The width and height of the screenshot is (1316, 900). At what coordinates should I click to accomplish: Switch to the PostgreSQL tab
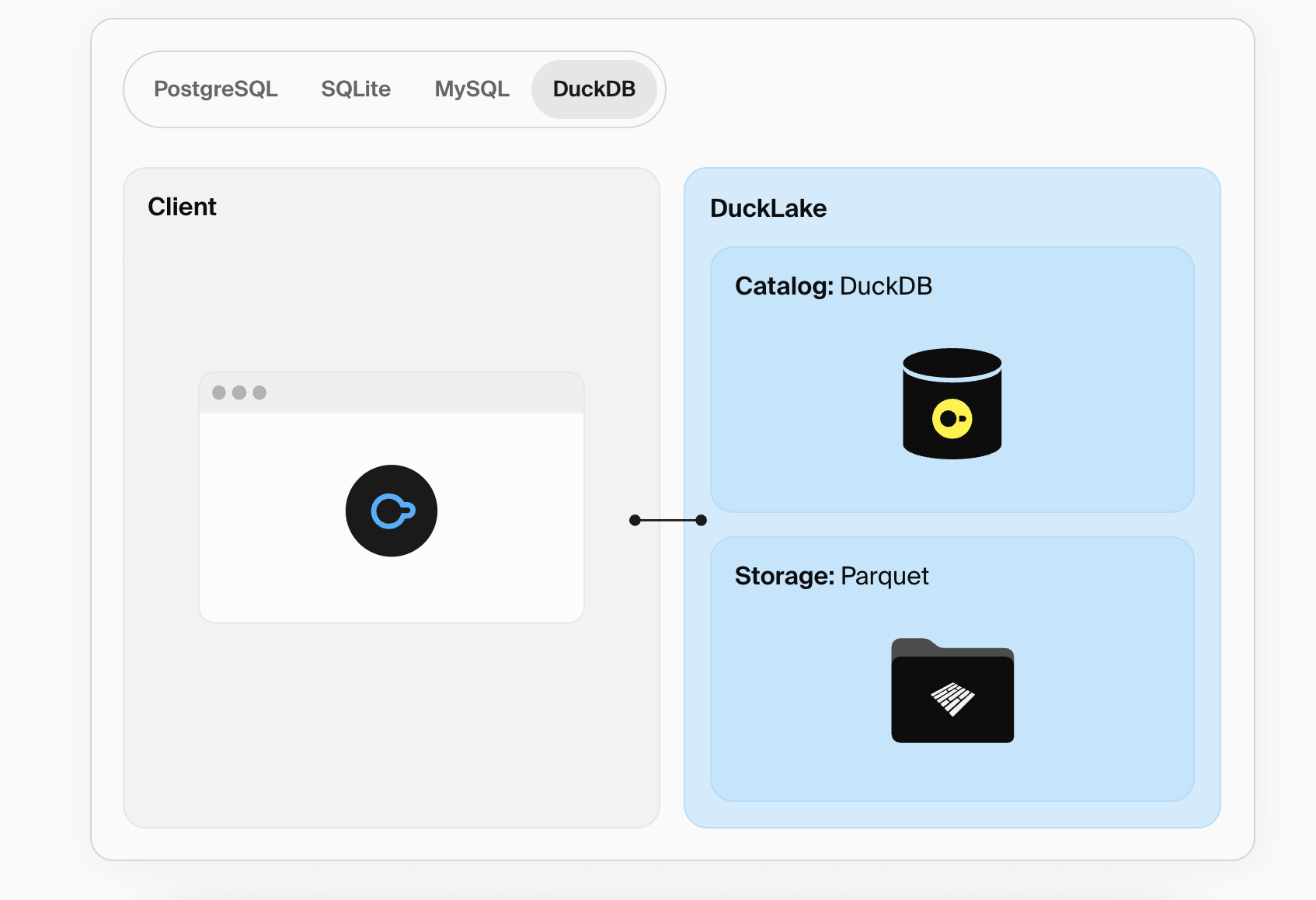pyautogui.click(x=215, y=89)
